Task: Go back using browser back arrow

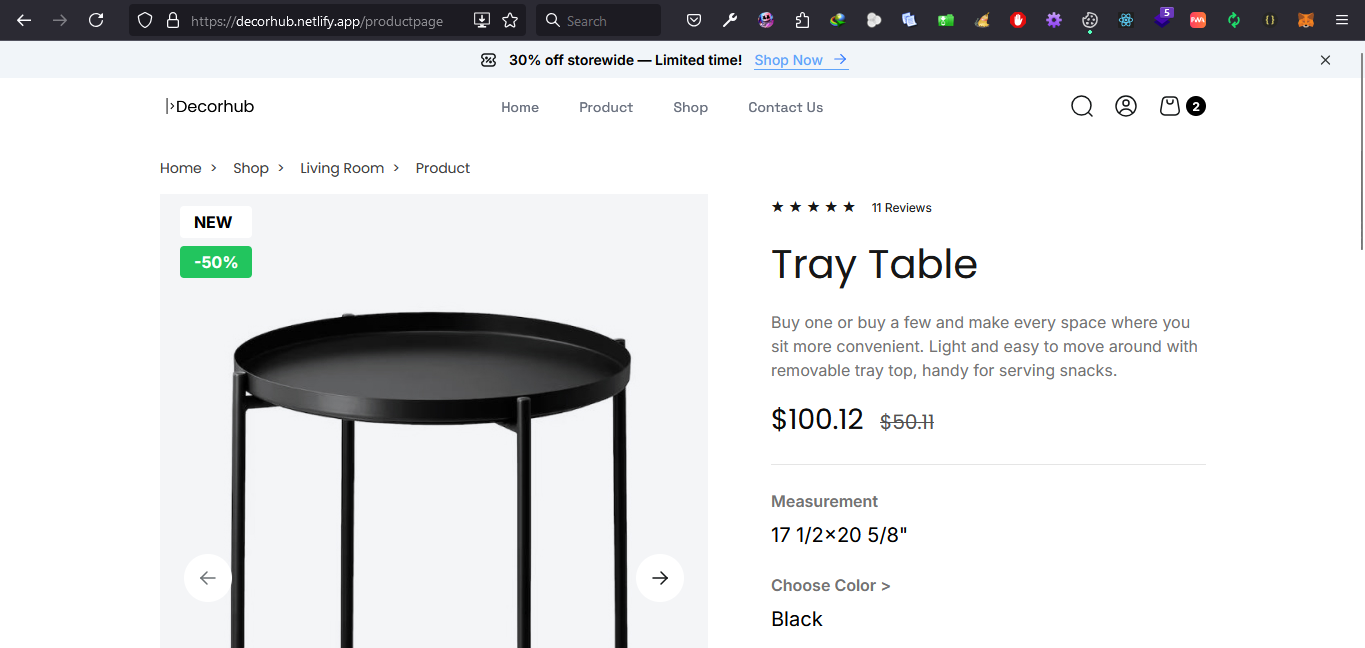Action: pyautogui.click(x=24, y=20)
